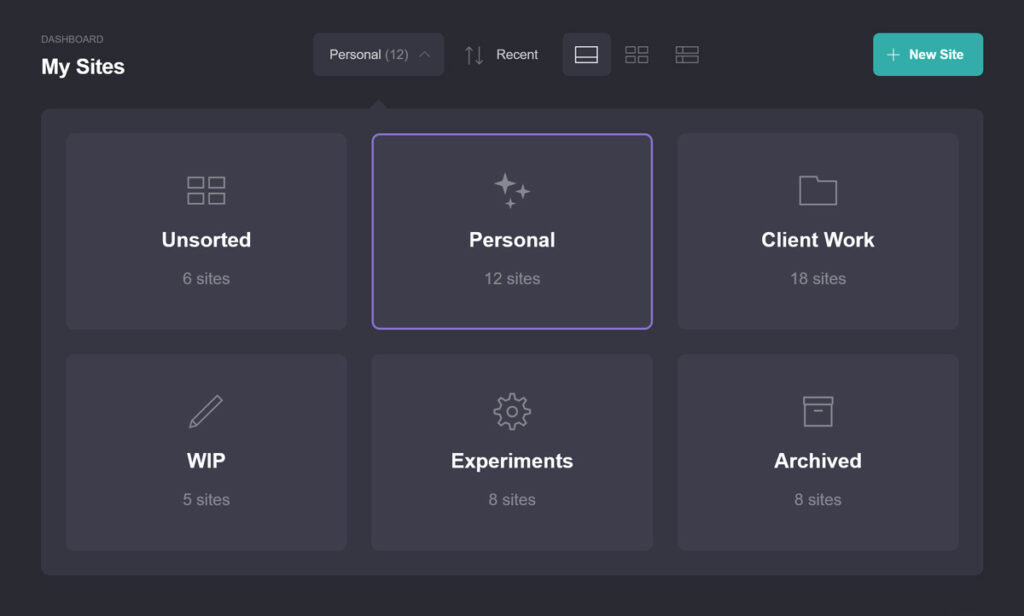The height and width of the screenshot is (616, 1024).
Task: Click the gear icon on the Experiments card
Action: 512,411
